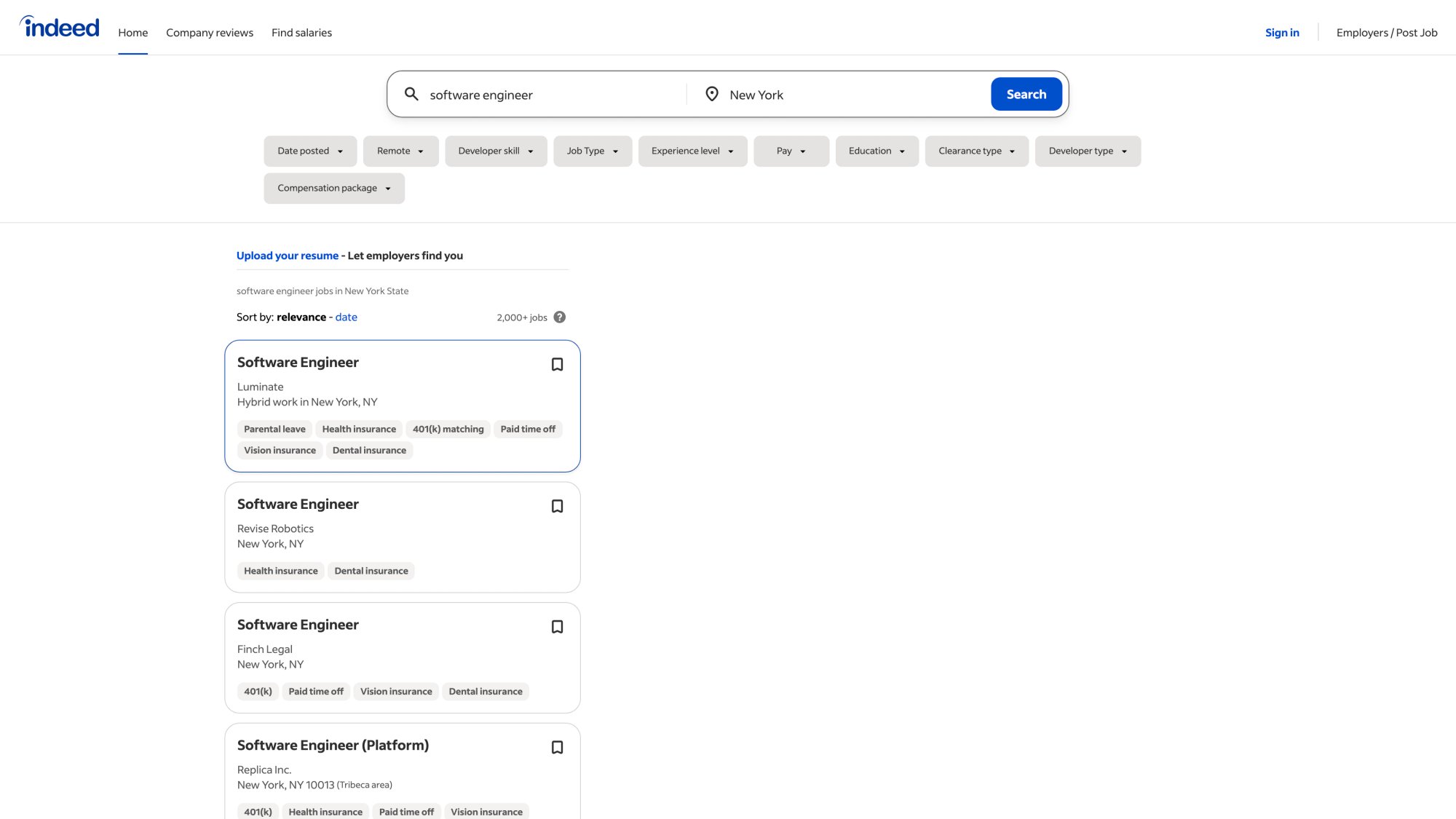Switch to the Company reviews tab

(x=209, y=32)
